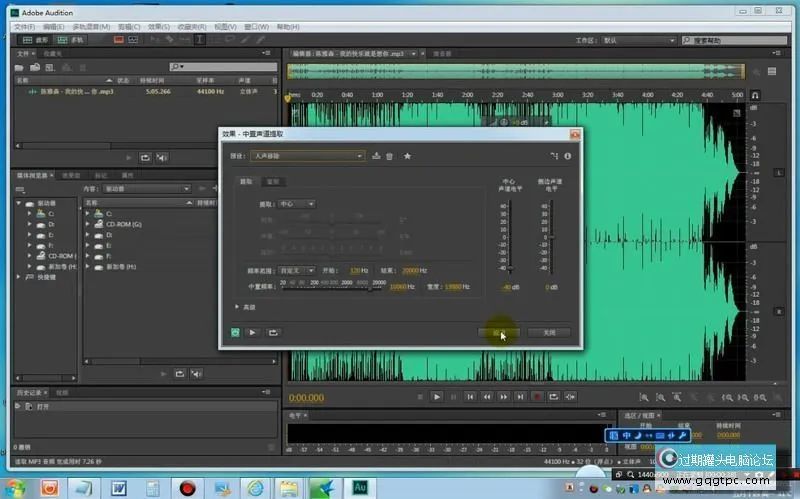Click the preview play button in dialog
This screenshot has height=499, width=800.
(253, 332)
